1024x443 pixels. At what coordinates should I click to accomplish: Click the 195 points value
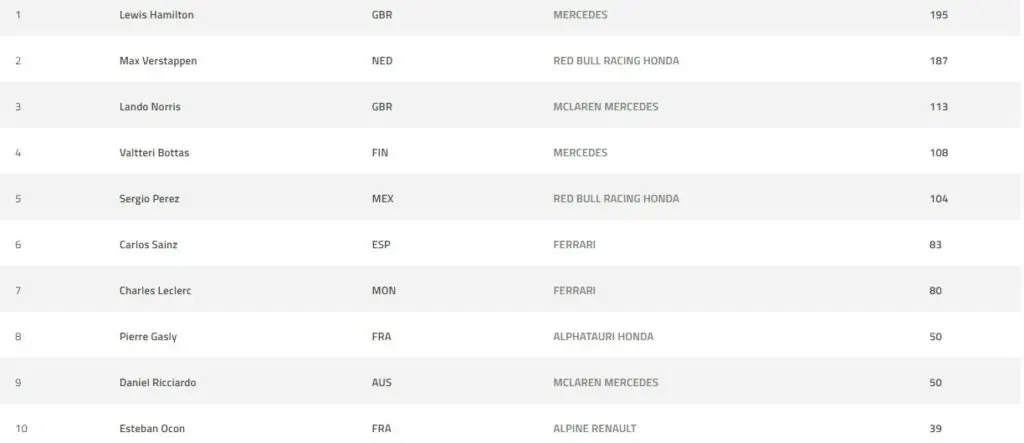[938, 15]
